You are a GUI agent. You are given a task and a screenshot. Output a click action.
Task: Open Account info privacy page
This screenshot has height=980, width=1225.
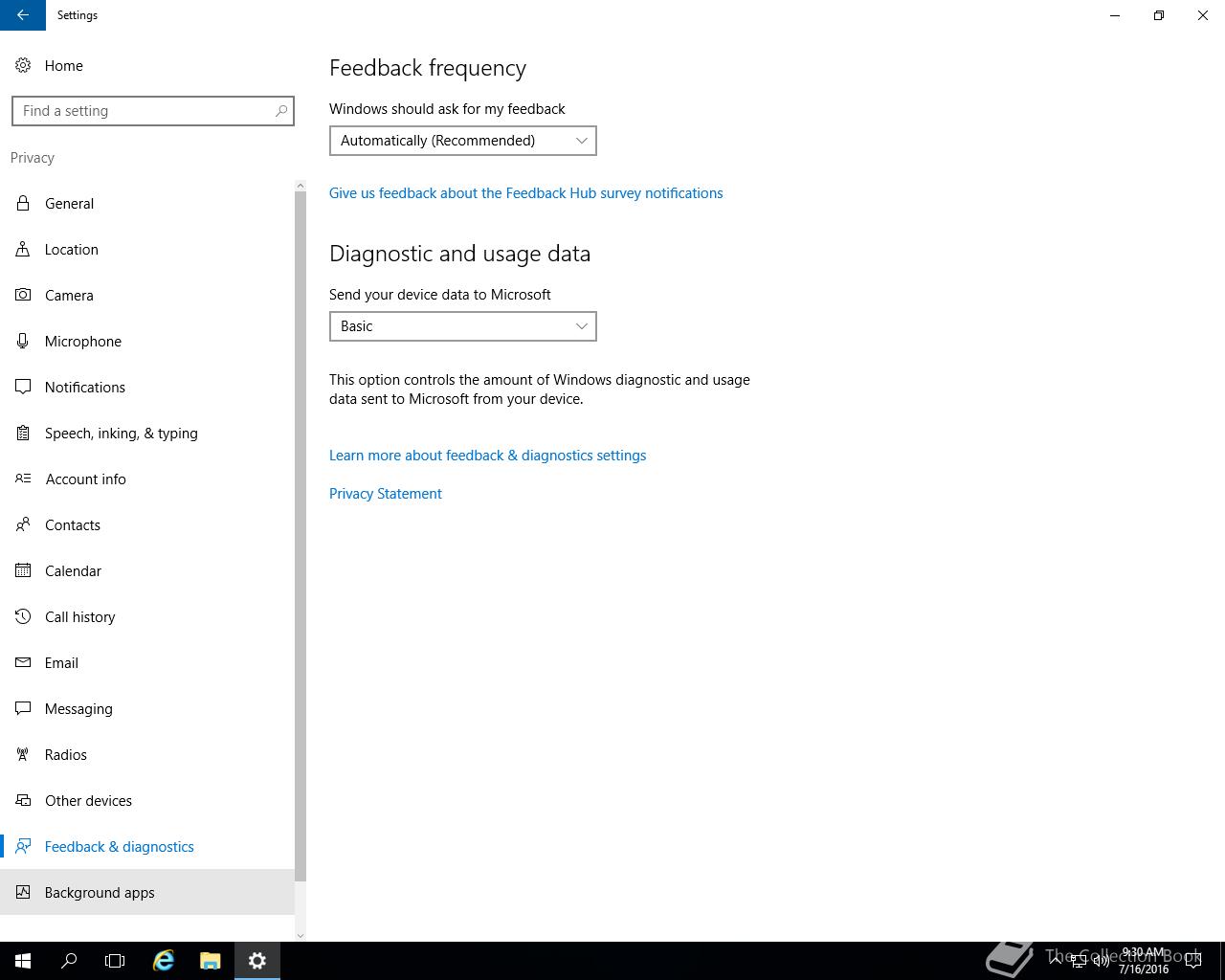coord(147,479)
